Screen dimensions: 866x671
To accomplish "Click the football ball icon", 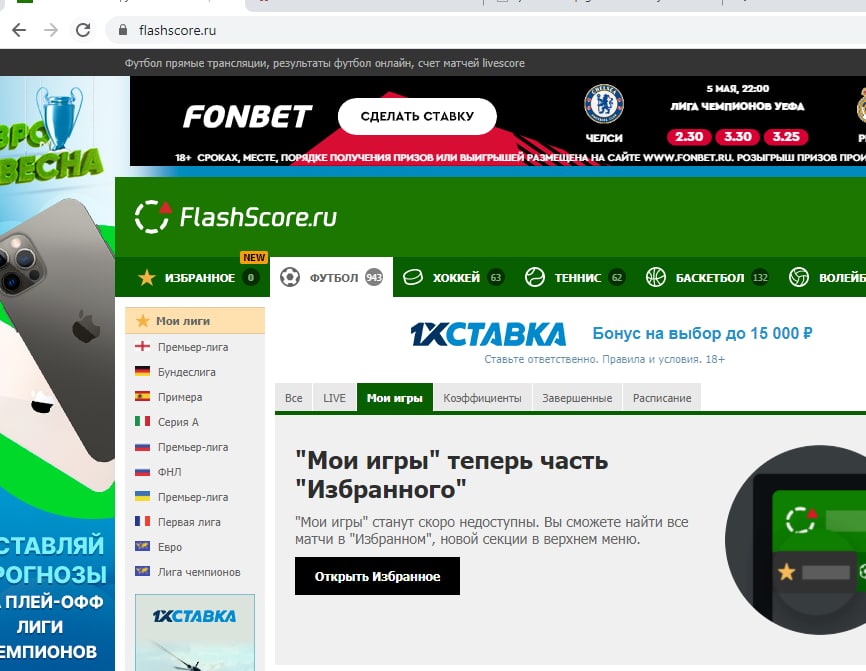I will 290,277.
